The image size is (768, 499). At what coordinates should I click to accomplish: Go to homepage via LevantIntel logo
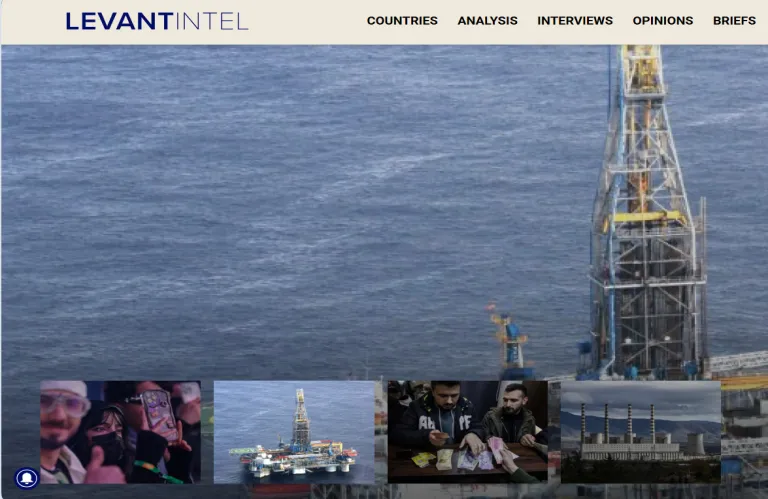click(156, 21)
